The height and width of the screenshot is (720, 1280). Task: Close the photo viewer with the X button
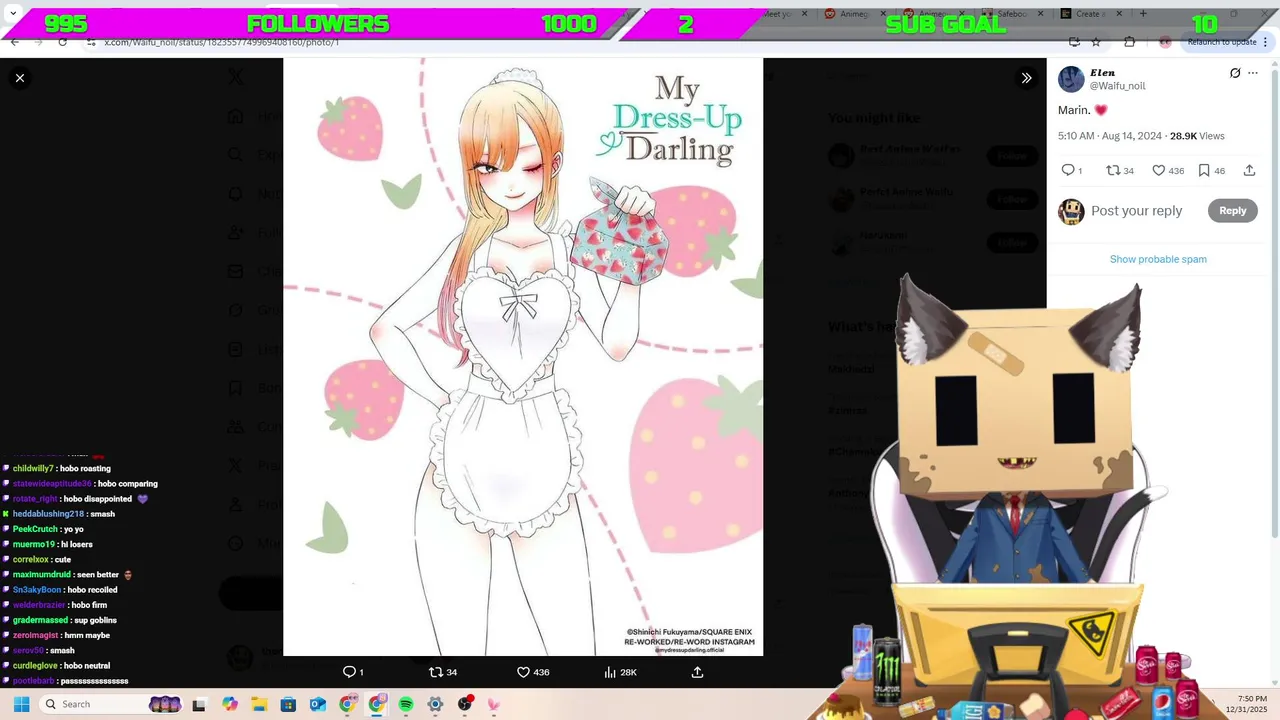click(x=20, y=78)
